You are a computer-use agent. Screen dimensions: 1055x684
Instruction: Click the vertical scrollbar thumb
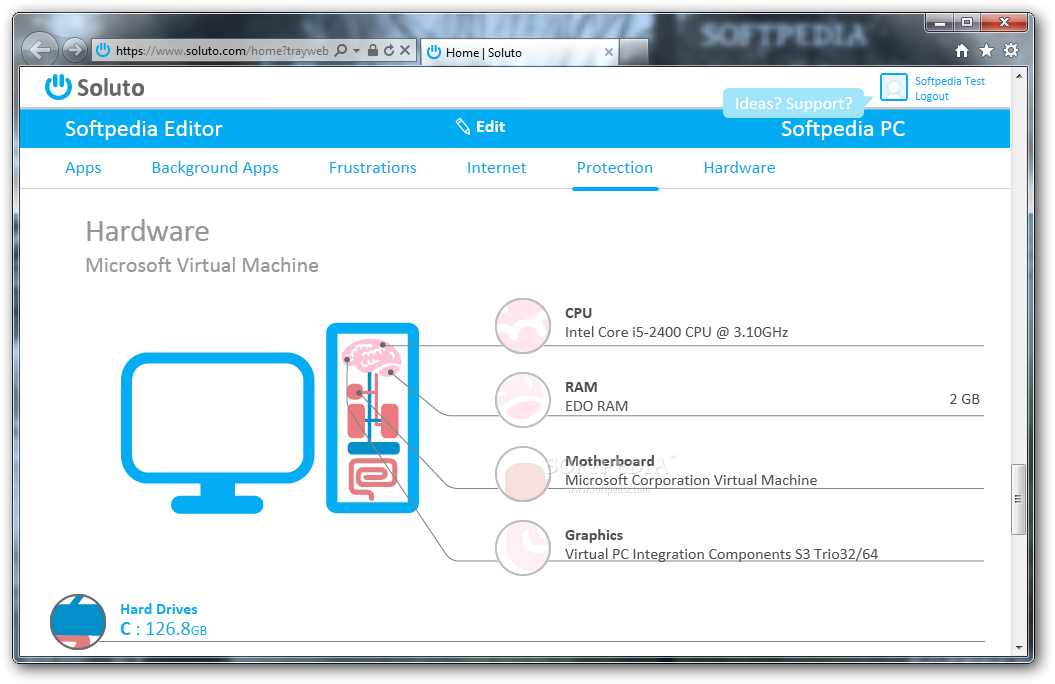pos(1018,499)
